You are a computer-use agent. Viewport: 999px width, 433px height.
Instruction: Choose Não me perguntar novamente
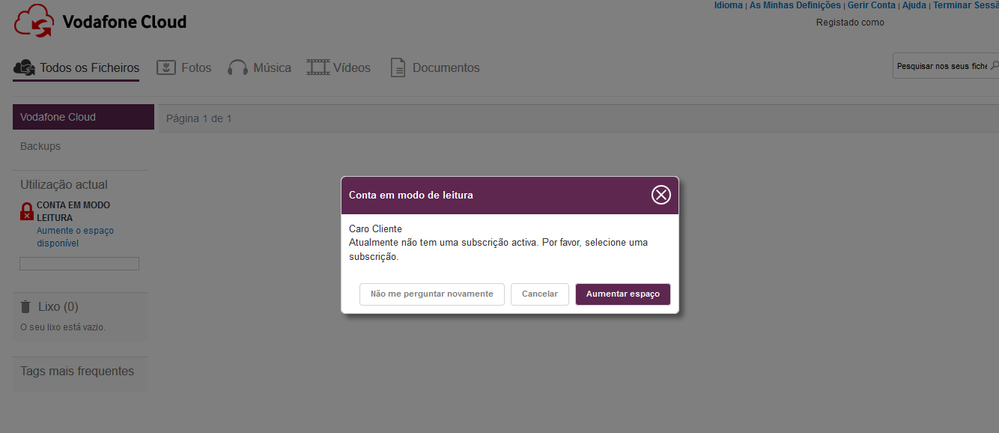pos(432,294)
